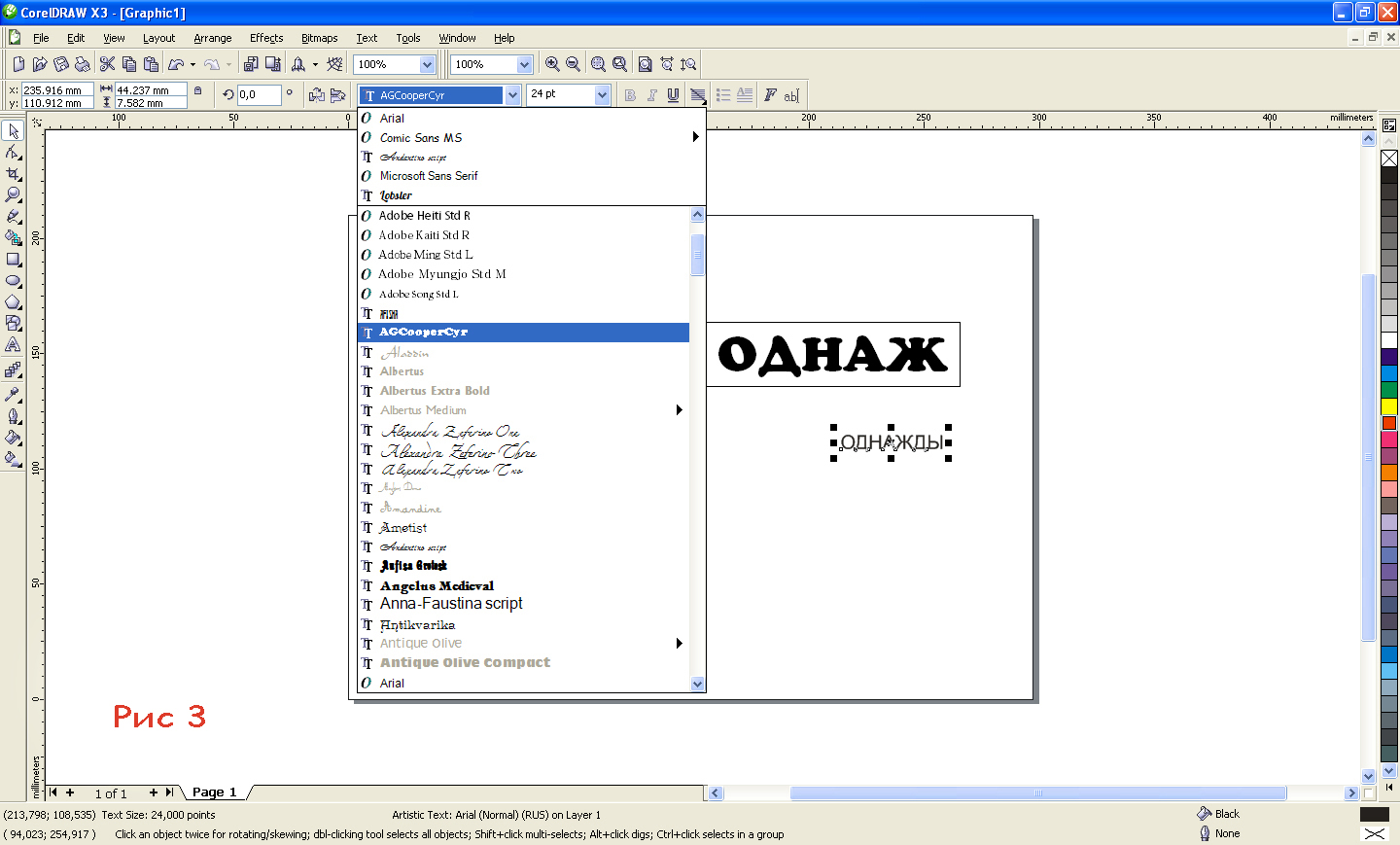Click the Application Launcher icon
This screenshot has height=845, width=1400.
(x=298, y=64)
